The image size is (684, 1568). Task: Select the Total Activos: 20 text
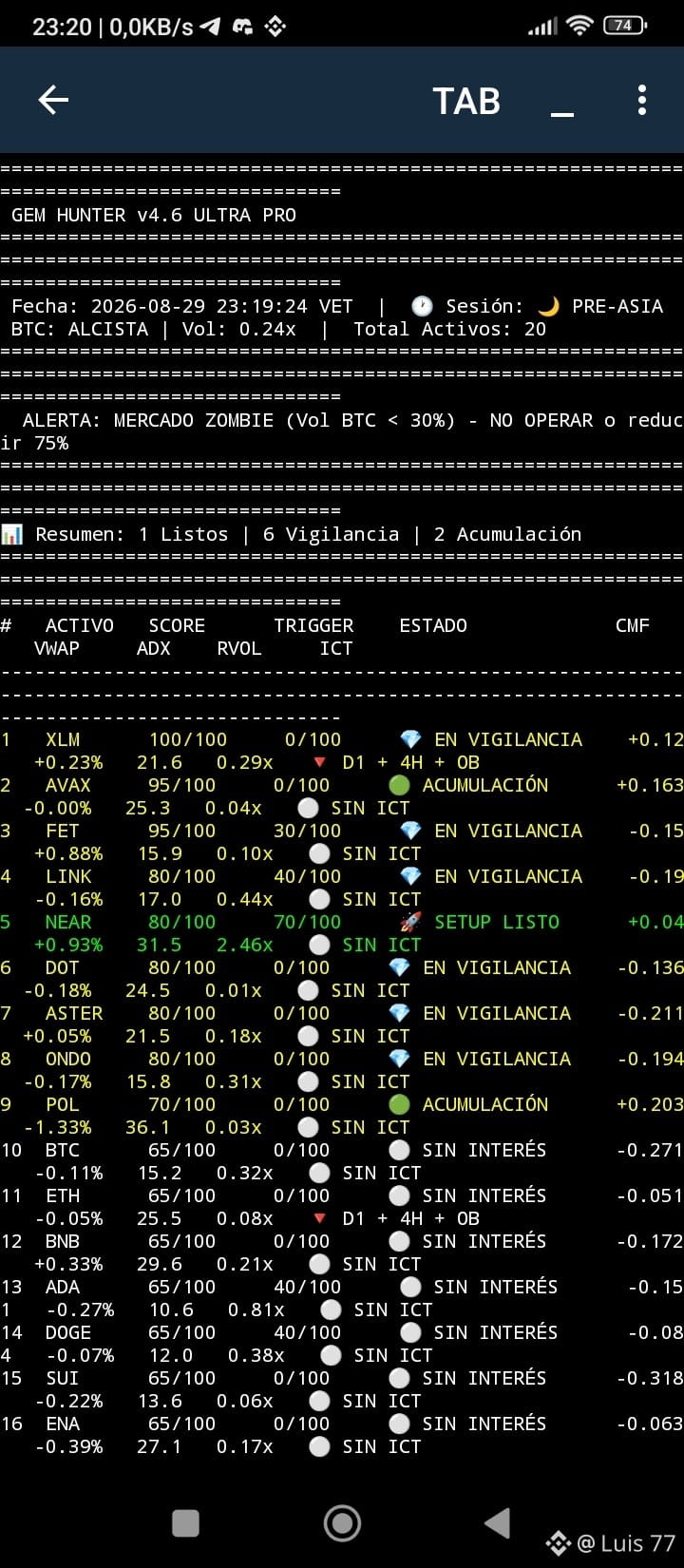point(450,329)
